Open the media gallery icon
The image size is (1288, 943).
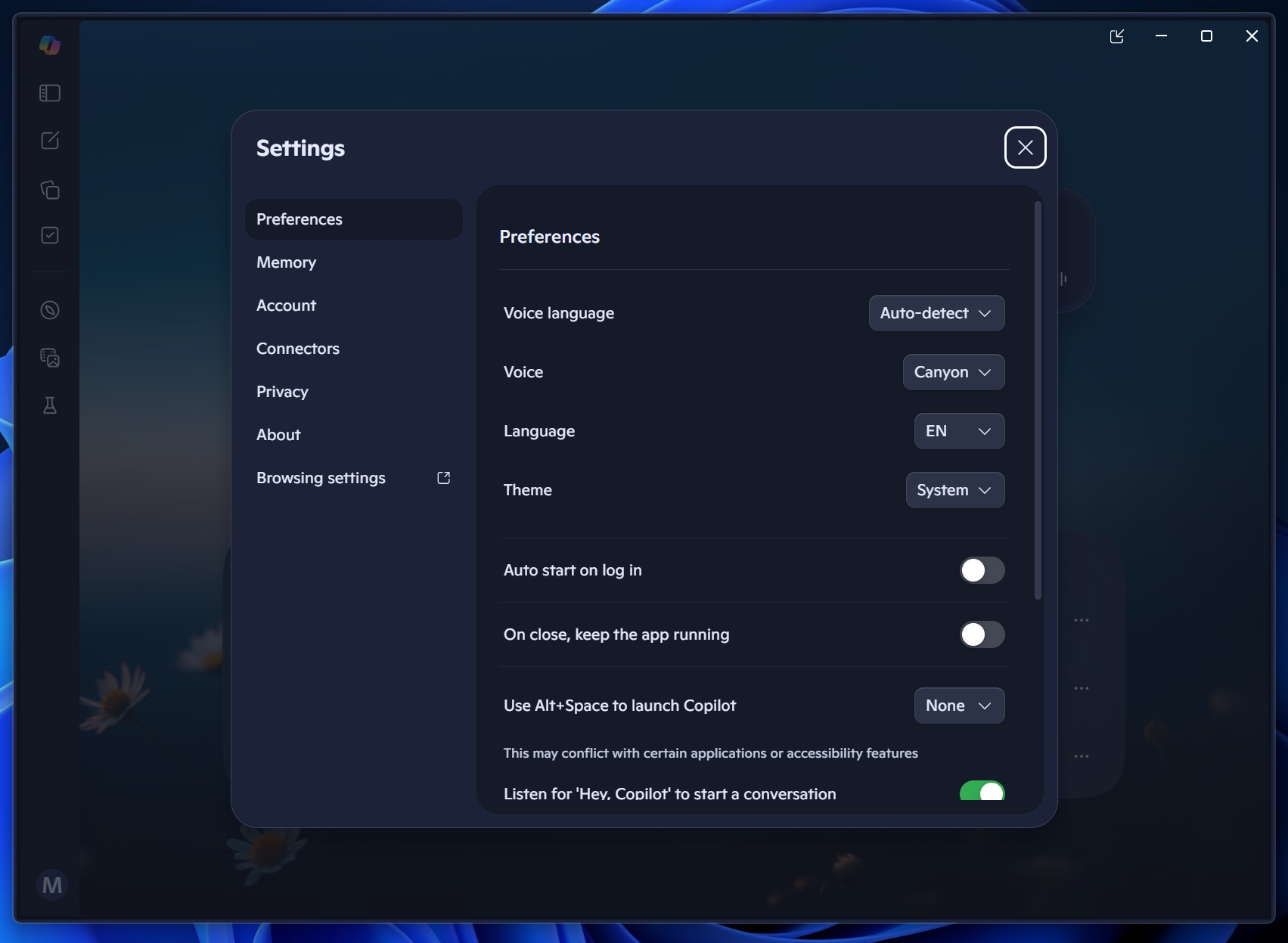coord(49,358)
